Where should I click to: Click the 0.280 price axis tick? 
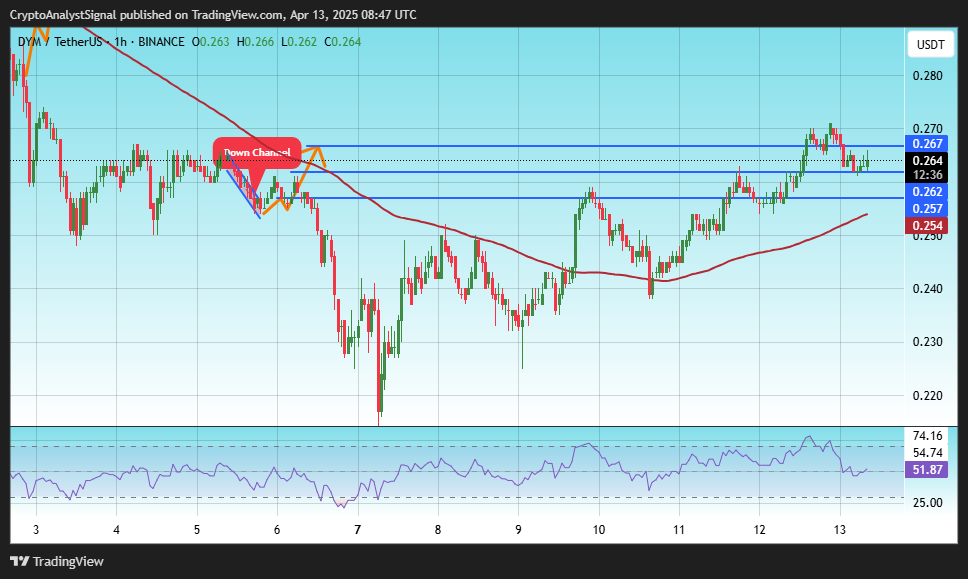[x=928, y=76]
